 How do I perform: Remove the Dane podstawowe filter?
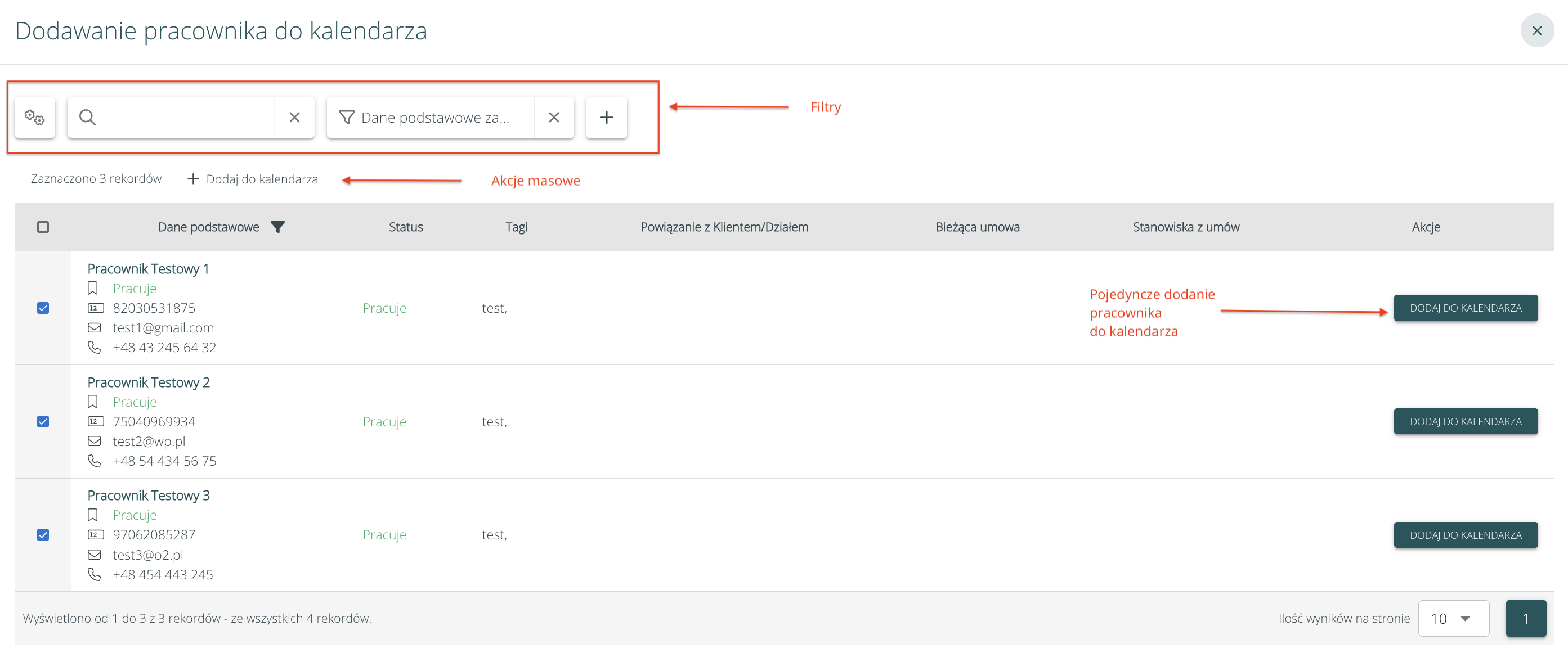(554, 118)
